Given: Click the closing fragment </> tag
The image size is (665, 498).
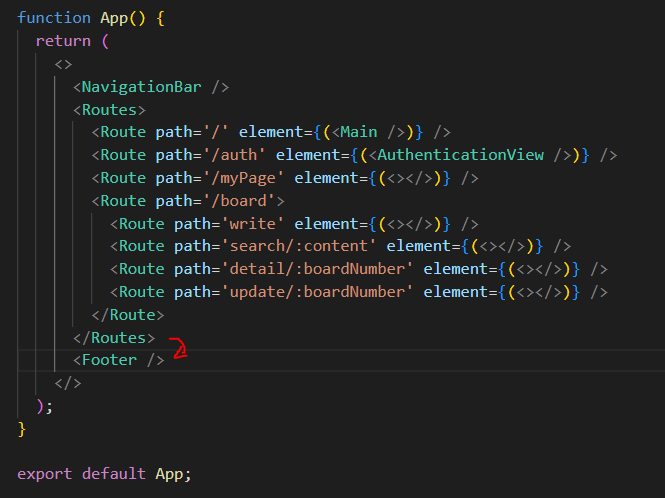Looking at the screenshot, I should tap(68, 383).
